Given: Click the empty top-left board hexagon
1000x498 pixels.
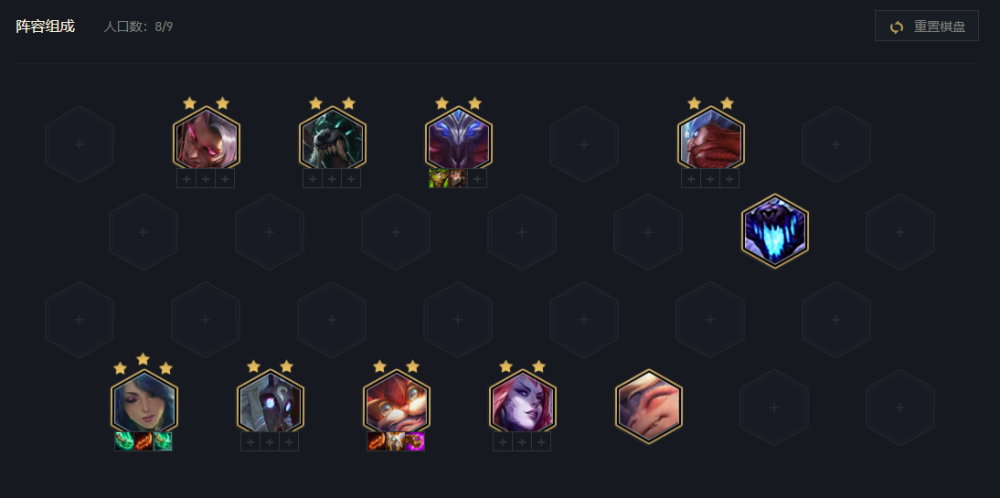Looking at the screenshot, I should (79, 144).
